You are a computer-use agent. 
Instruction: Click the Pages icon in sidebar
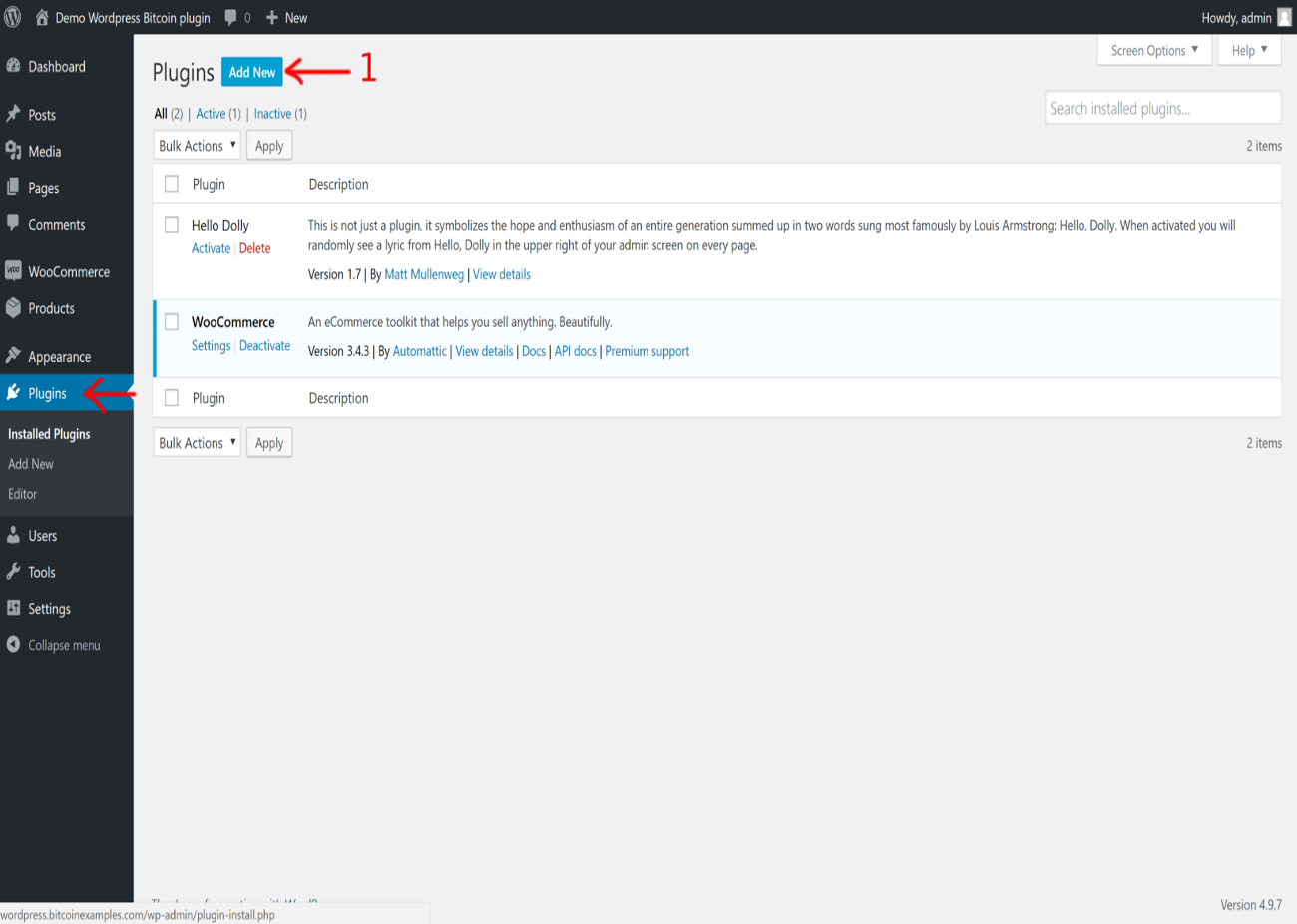[x=13, y=187]
